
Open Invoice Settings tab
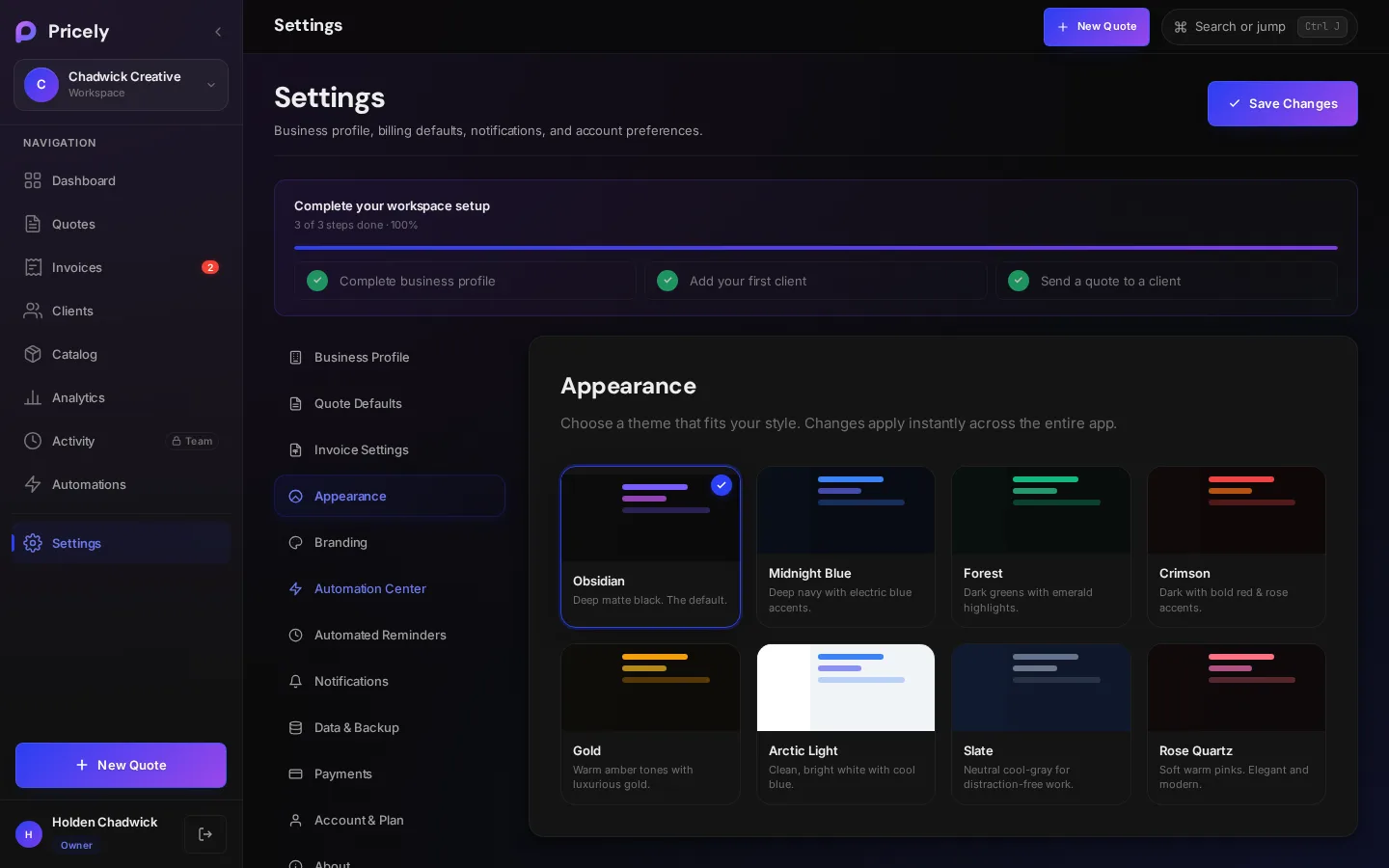pos(390,449)
